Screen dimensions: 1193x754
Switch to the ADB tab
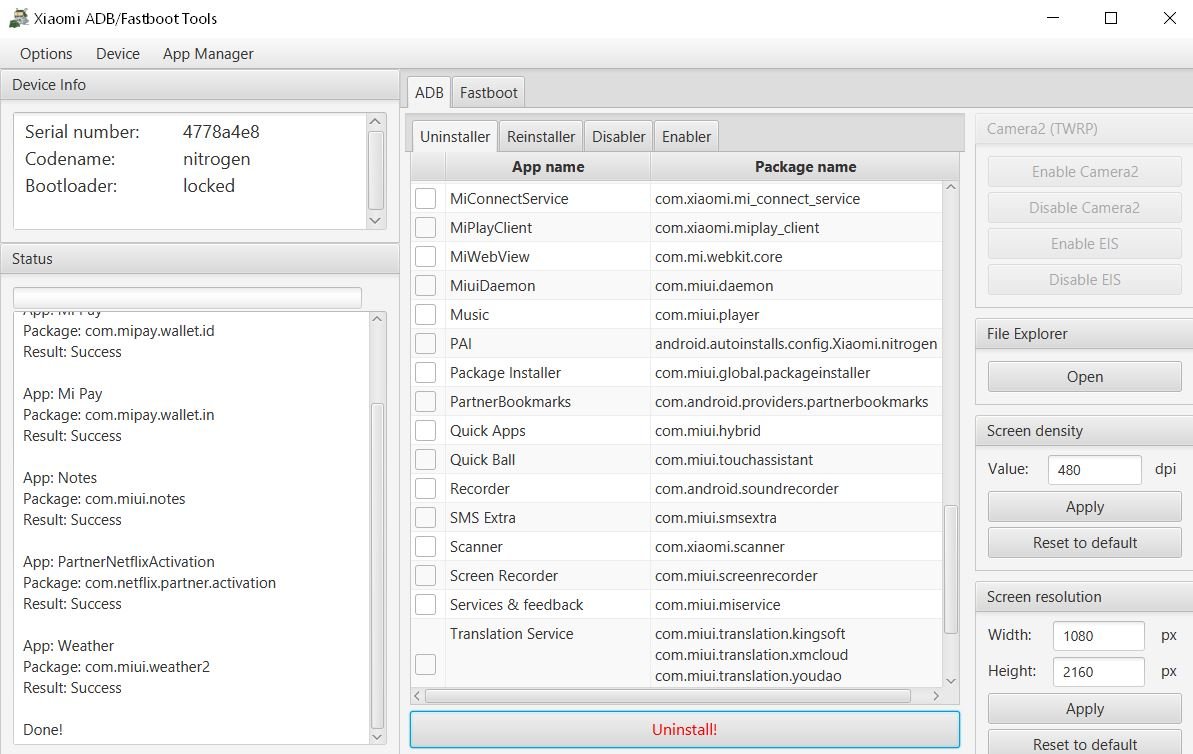tap(428, 92)
